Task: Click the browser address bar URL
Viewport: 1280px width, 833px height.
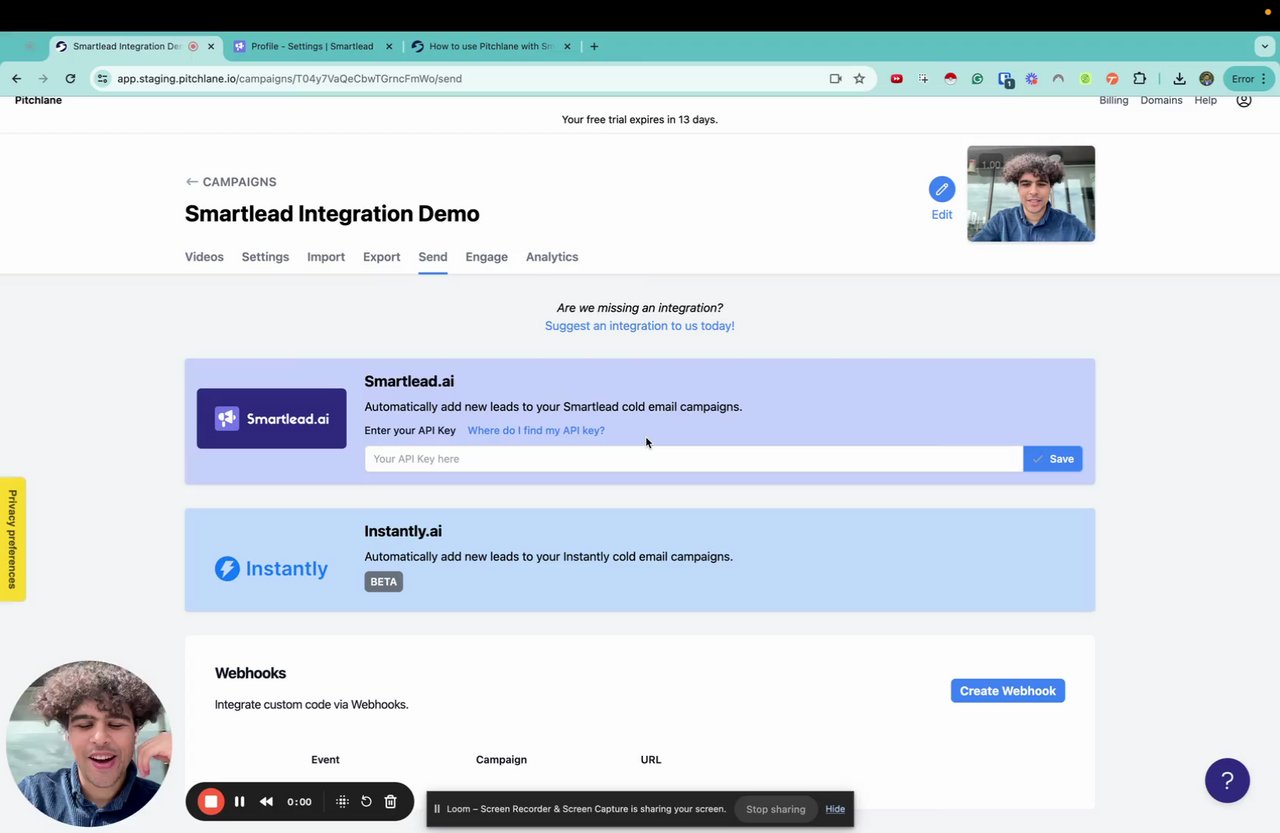Action: pyautogui.click(x=289, y=78)
